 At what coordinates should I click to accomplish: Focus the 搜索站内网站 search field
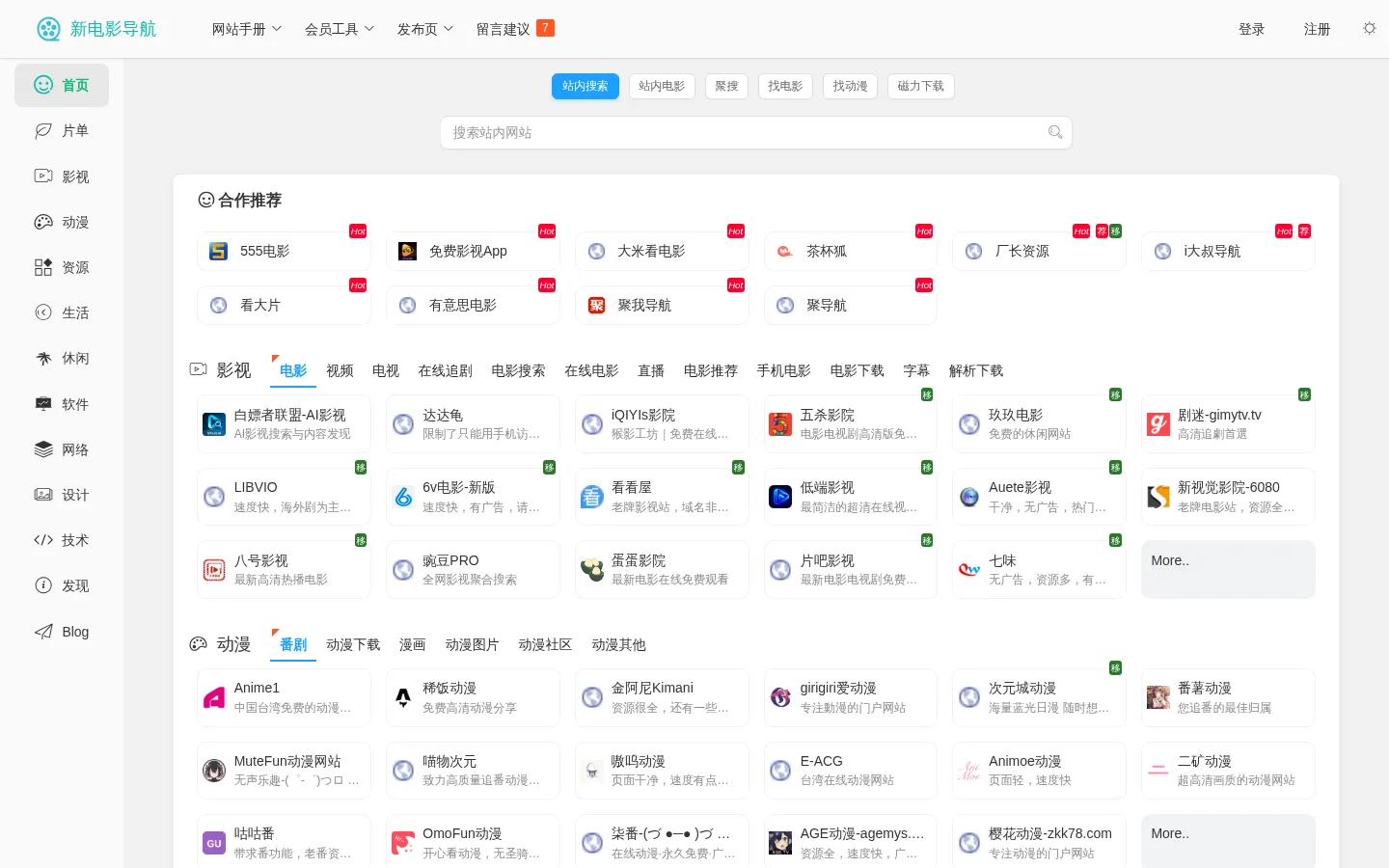tap(756, 133)
